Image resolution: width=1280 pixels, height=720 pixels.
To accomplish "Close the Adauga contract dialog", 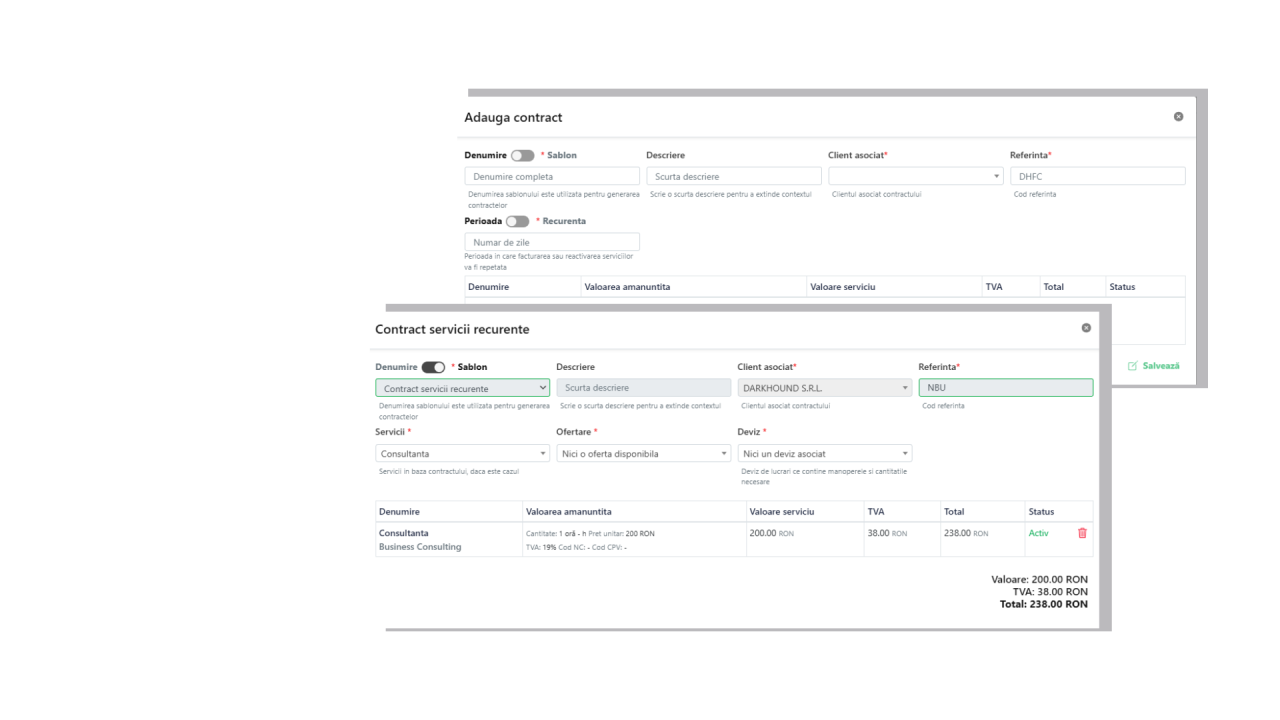I will 1178,117.
